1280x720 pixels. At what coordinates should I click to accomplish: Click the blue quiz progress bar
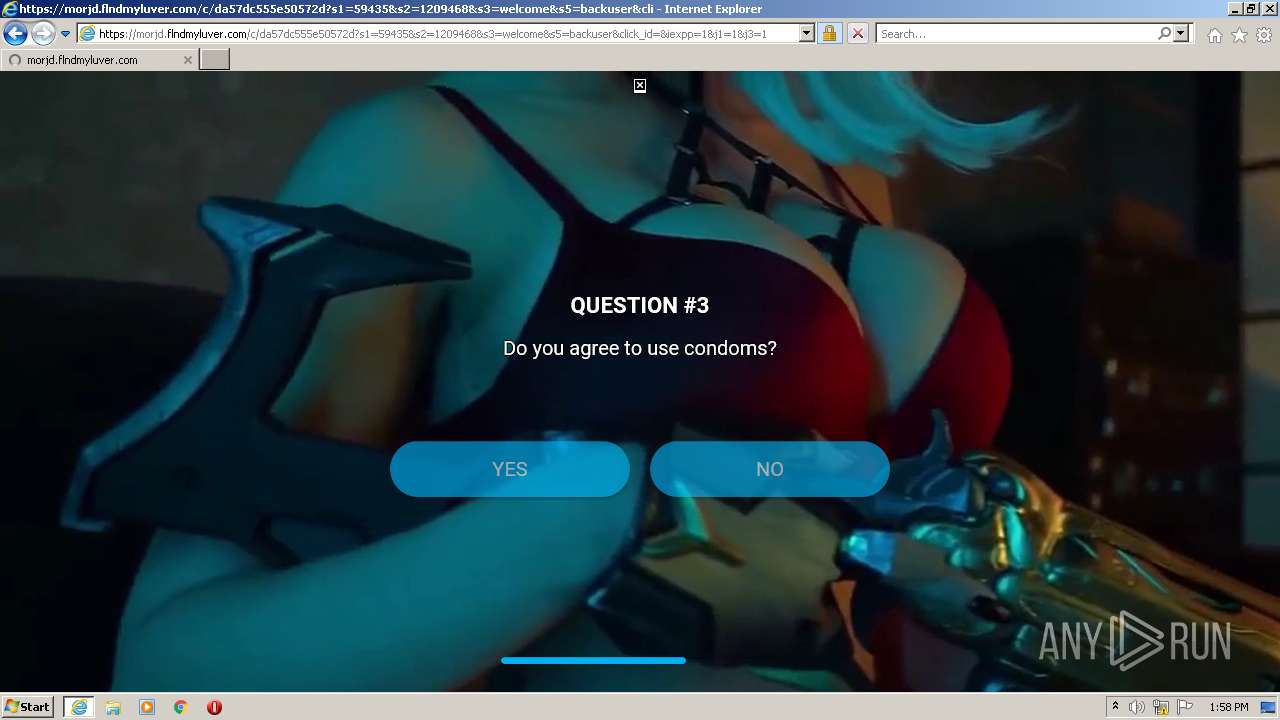[x=593, y=660]
